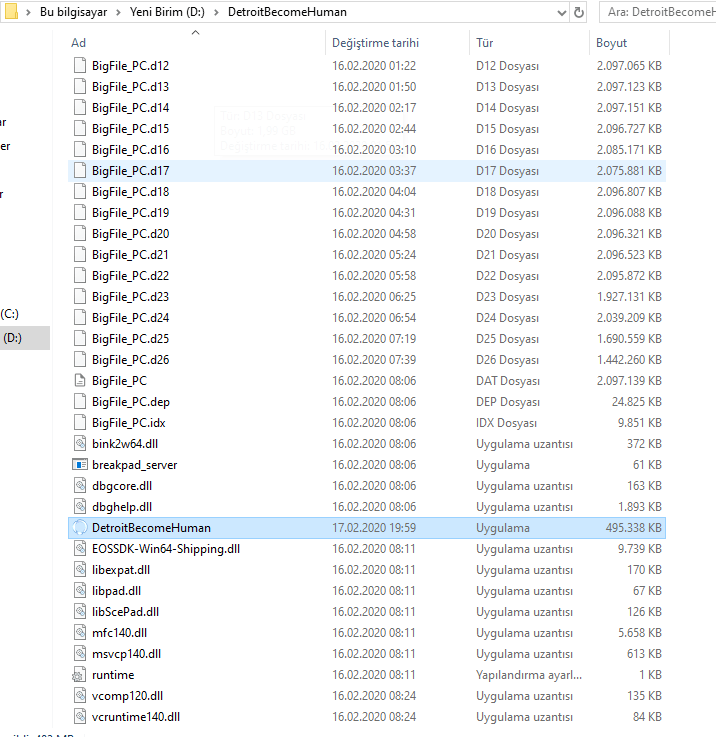Click the date 16.02.2020 01:22

pos(374,65)
